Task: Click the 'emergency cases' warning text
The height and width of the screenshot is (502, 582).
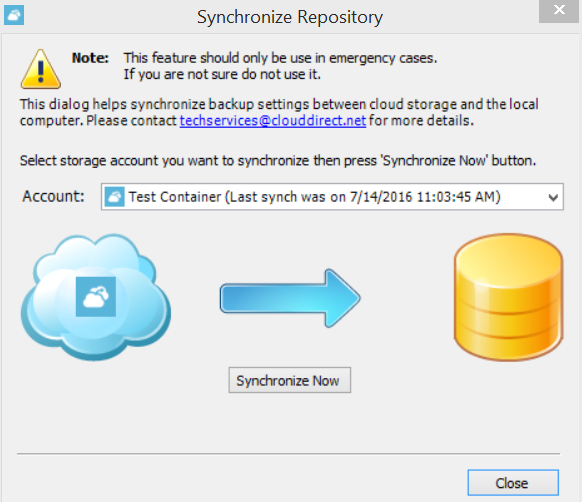Action: pos(383,58)
